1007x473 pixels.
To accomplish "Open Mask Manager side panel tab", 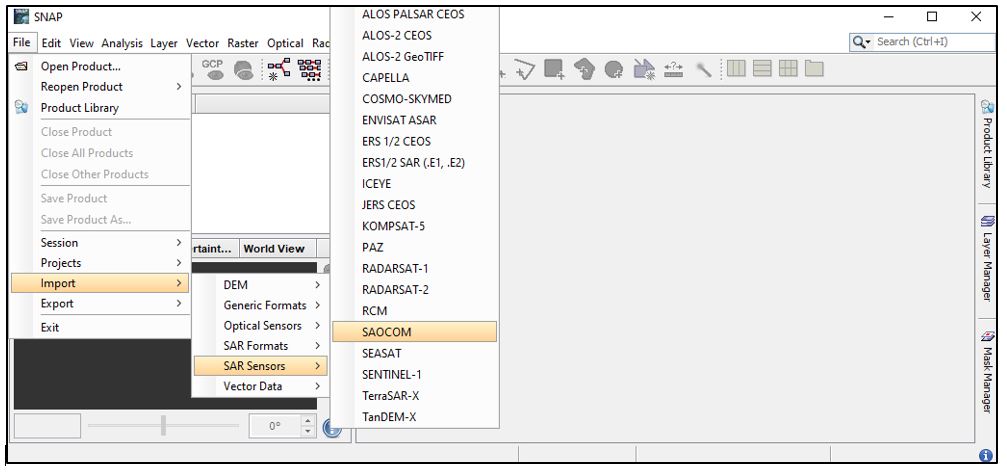I will (x=987, y=372).
